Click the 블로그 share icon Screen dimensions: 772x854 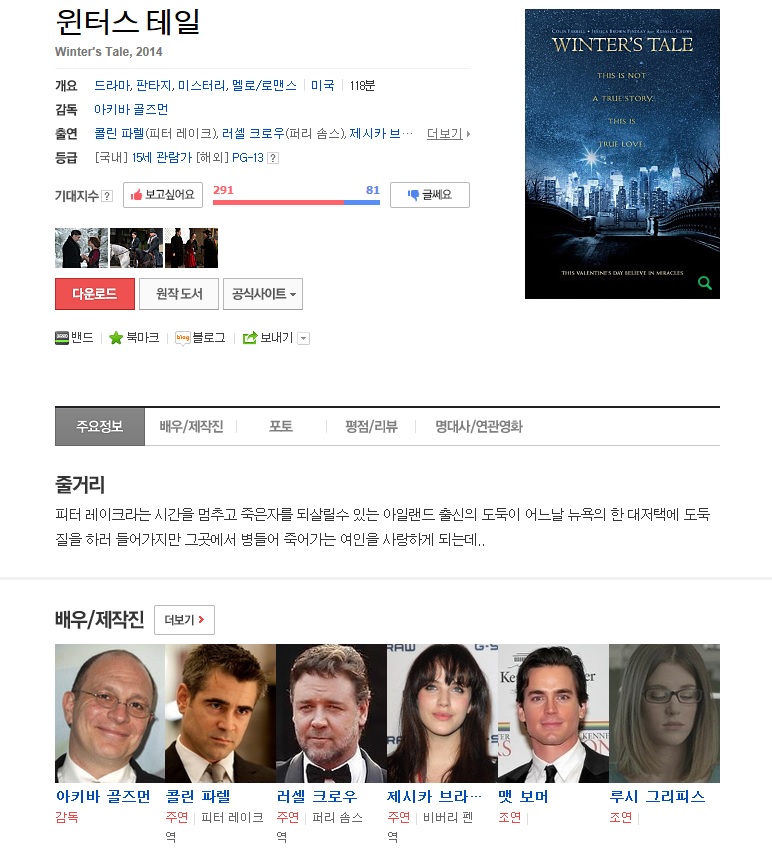(183, 338)
